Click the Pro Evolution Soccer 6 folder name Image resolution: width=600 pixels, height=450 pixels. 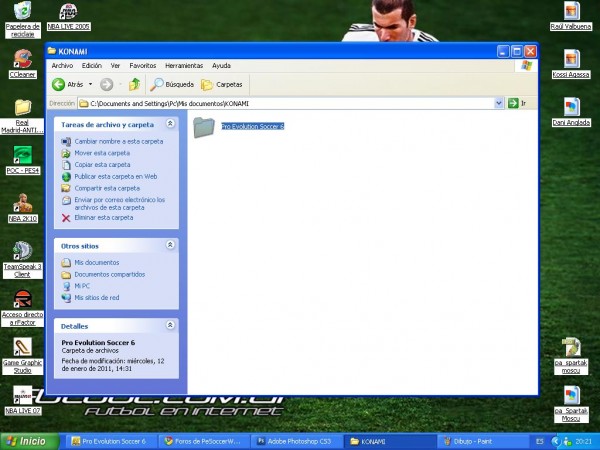(253, 126)
